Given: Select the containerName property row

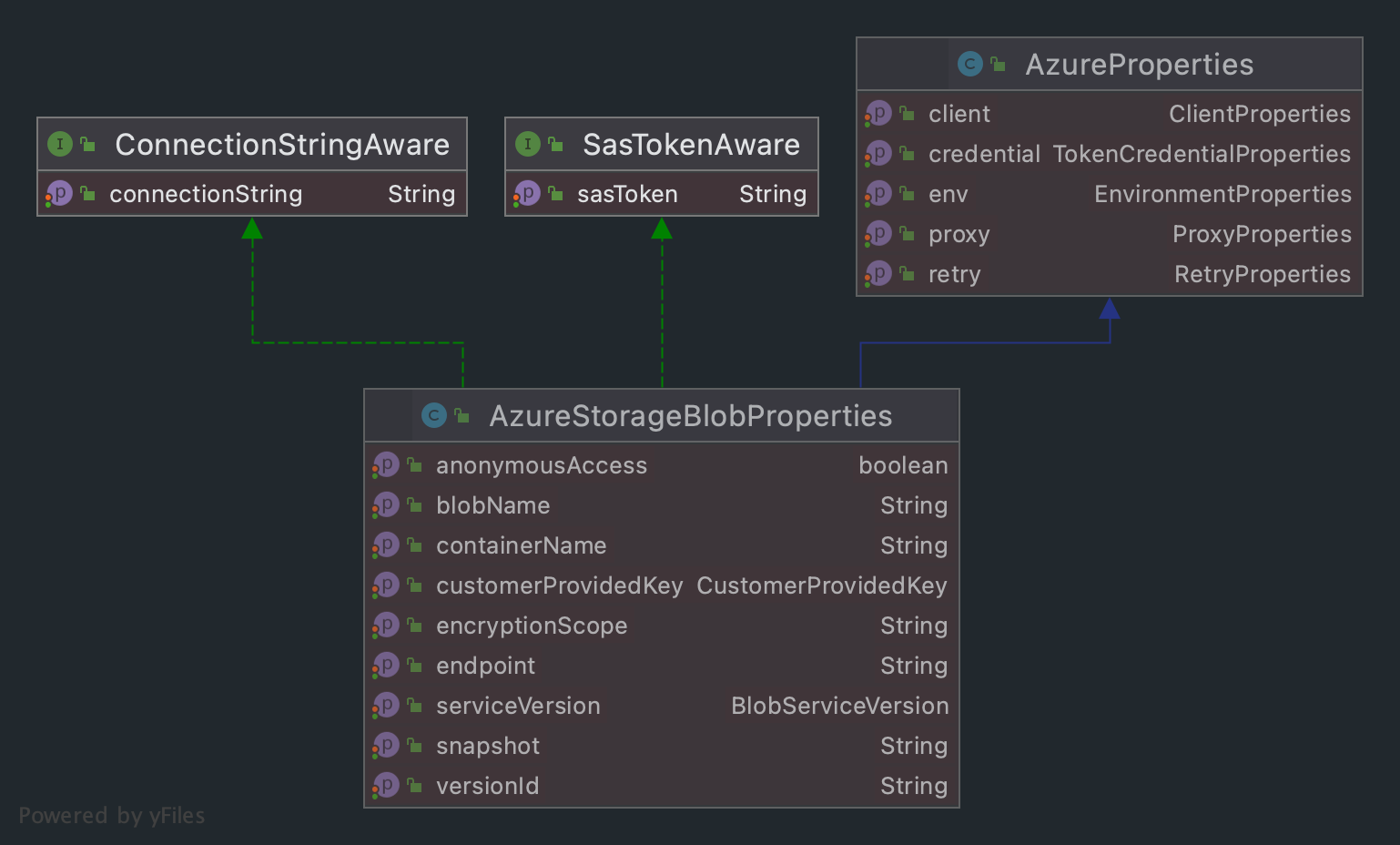Looking at the screenshot, I should pos(661,545).
